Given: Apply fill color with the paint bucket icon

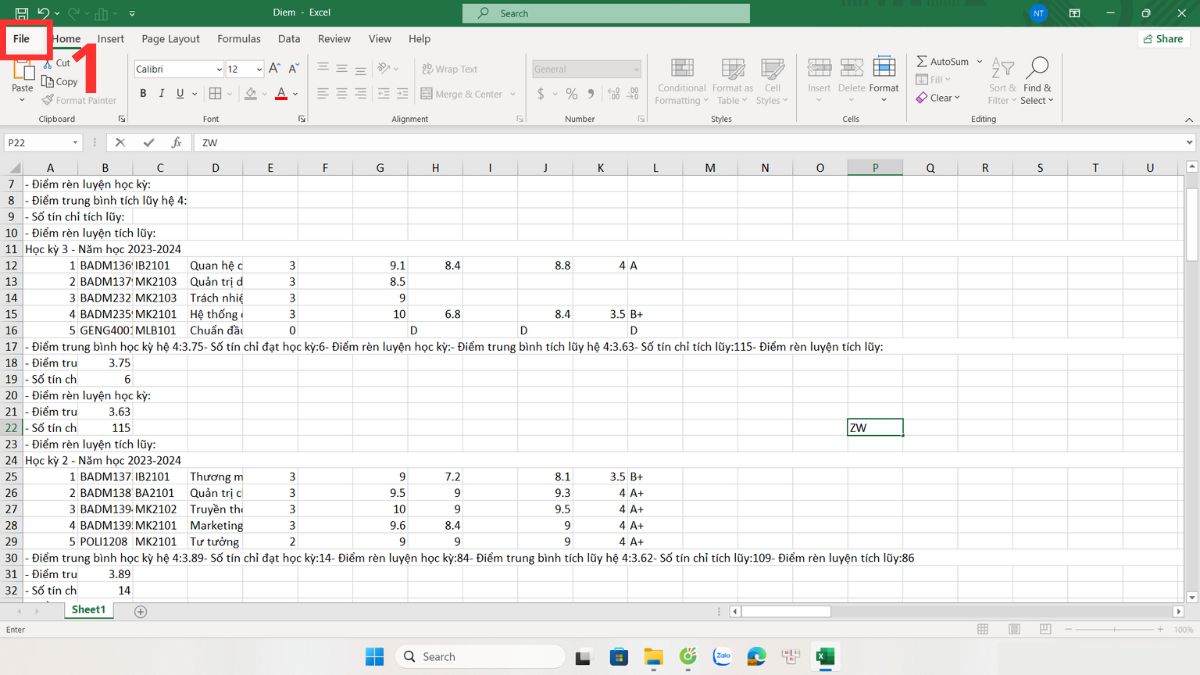Looking at the screenshot, I should tap(250, 94).
